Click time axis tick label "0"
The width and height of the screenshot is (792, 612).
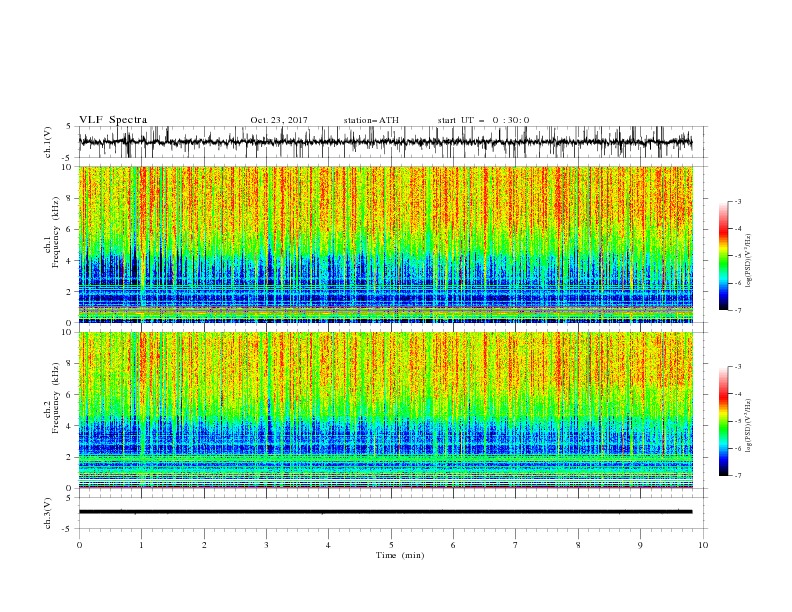click(x=79, y=545)
